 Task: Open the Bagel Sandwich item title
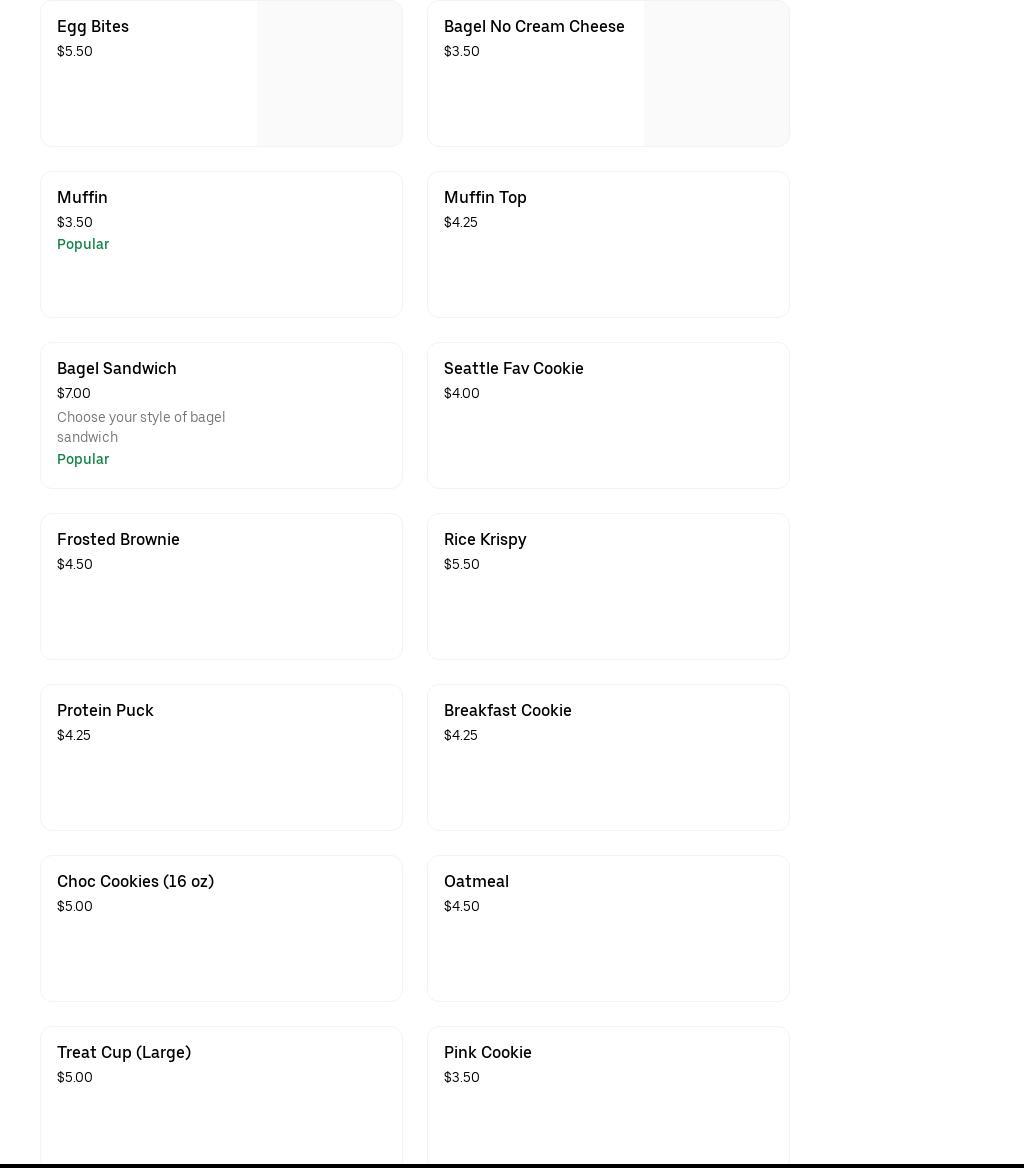pyautogui.click(x=117, y=369)
